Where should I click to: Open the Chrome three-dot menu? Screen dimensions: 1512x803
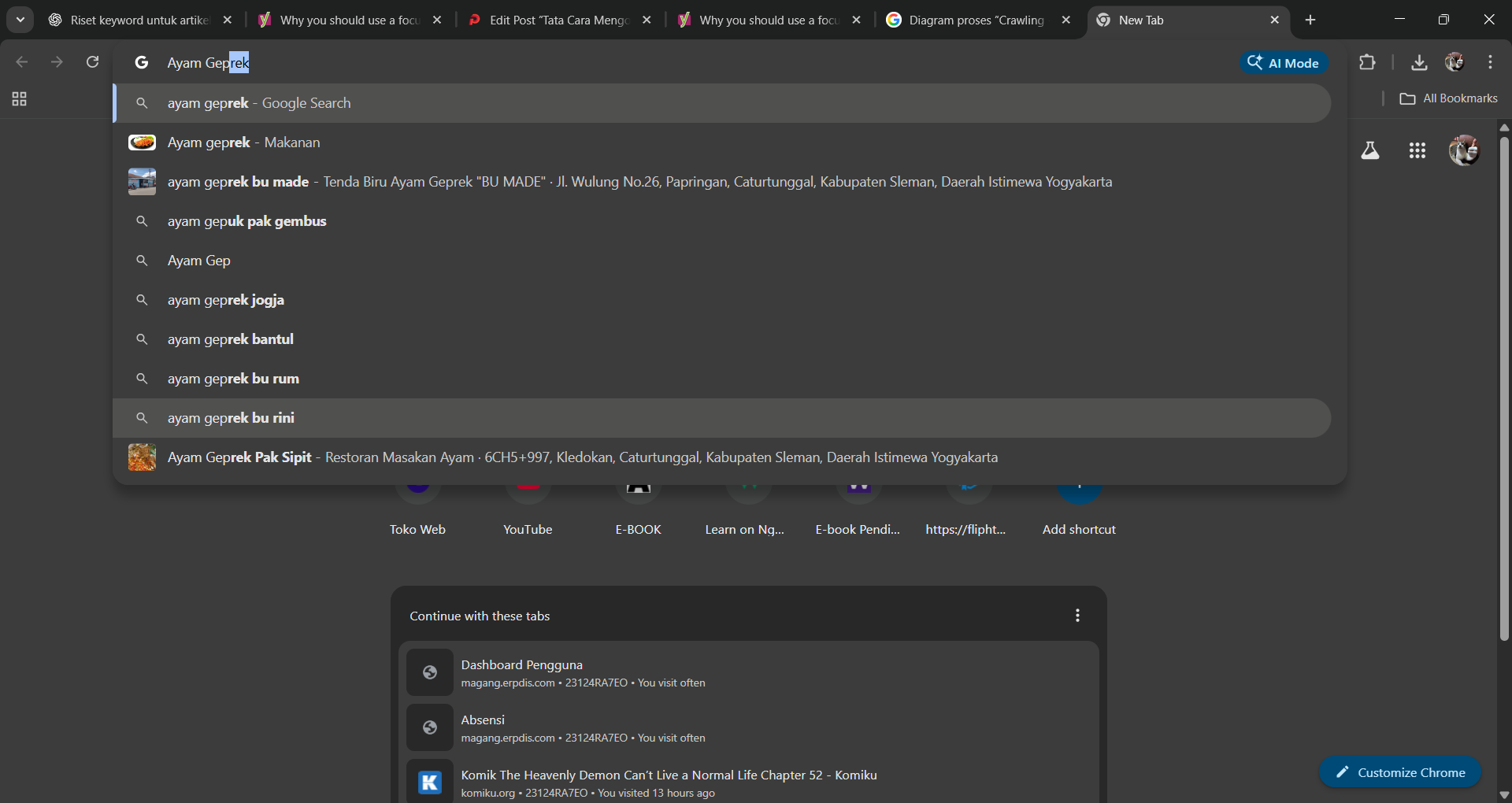point(1490,62)
